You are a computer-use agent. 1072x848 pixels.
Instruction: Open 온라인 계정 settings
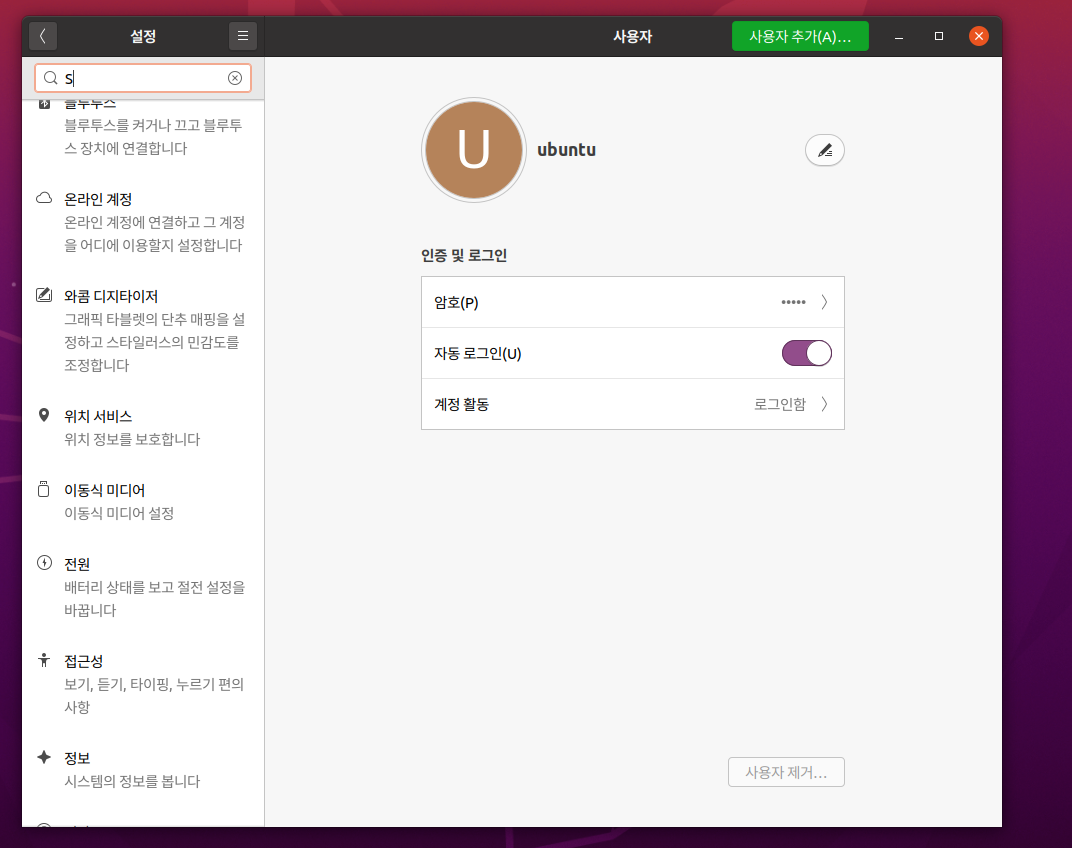pyautogui.click(x=143, y=222)
